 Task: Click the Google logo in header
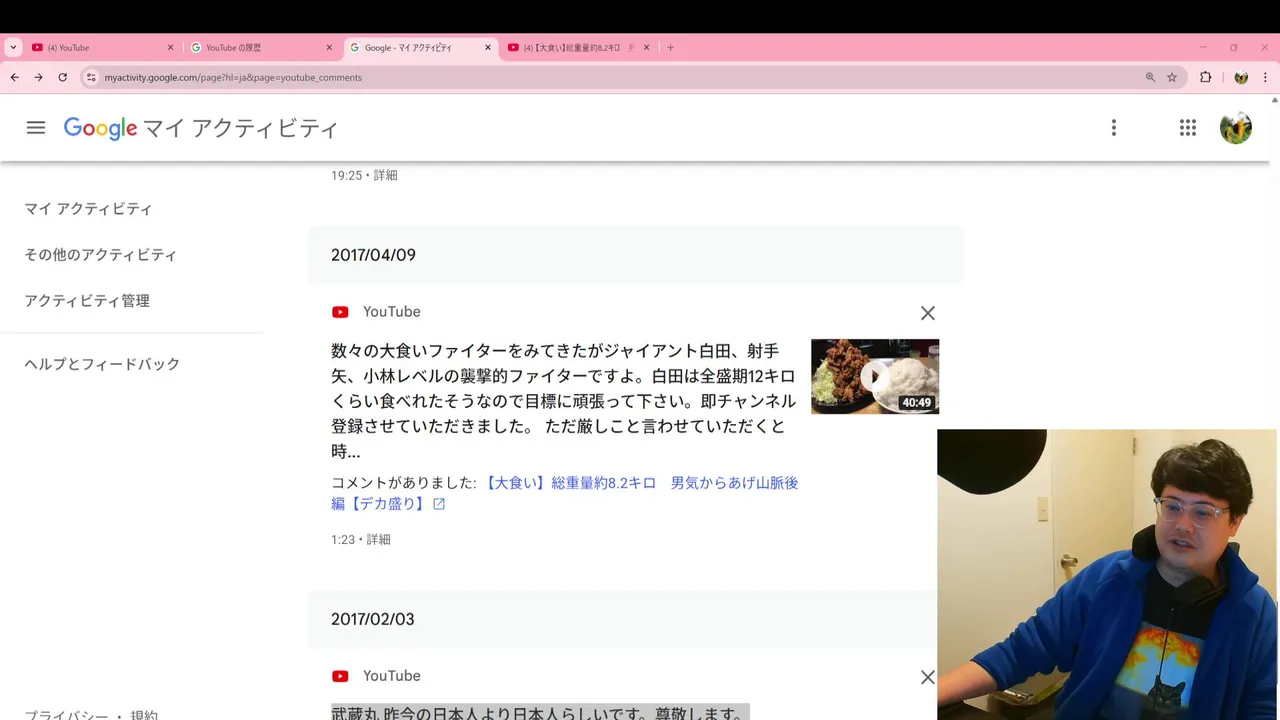pos(100,128)
